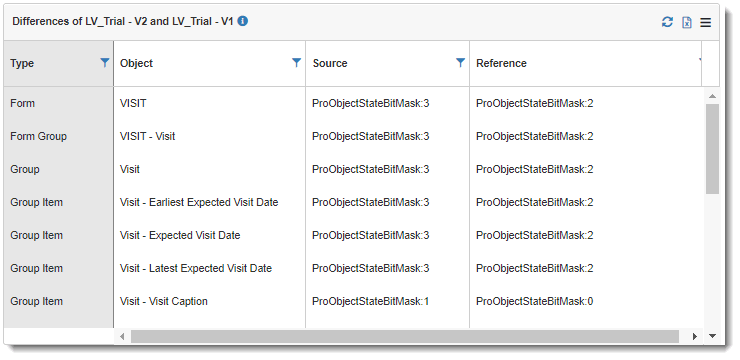This screenshot has height=360, width=740.
Task: Click the vertical scrollbar down arrow
Action: 713,336
